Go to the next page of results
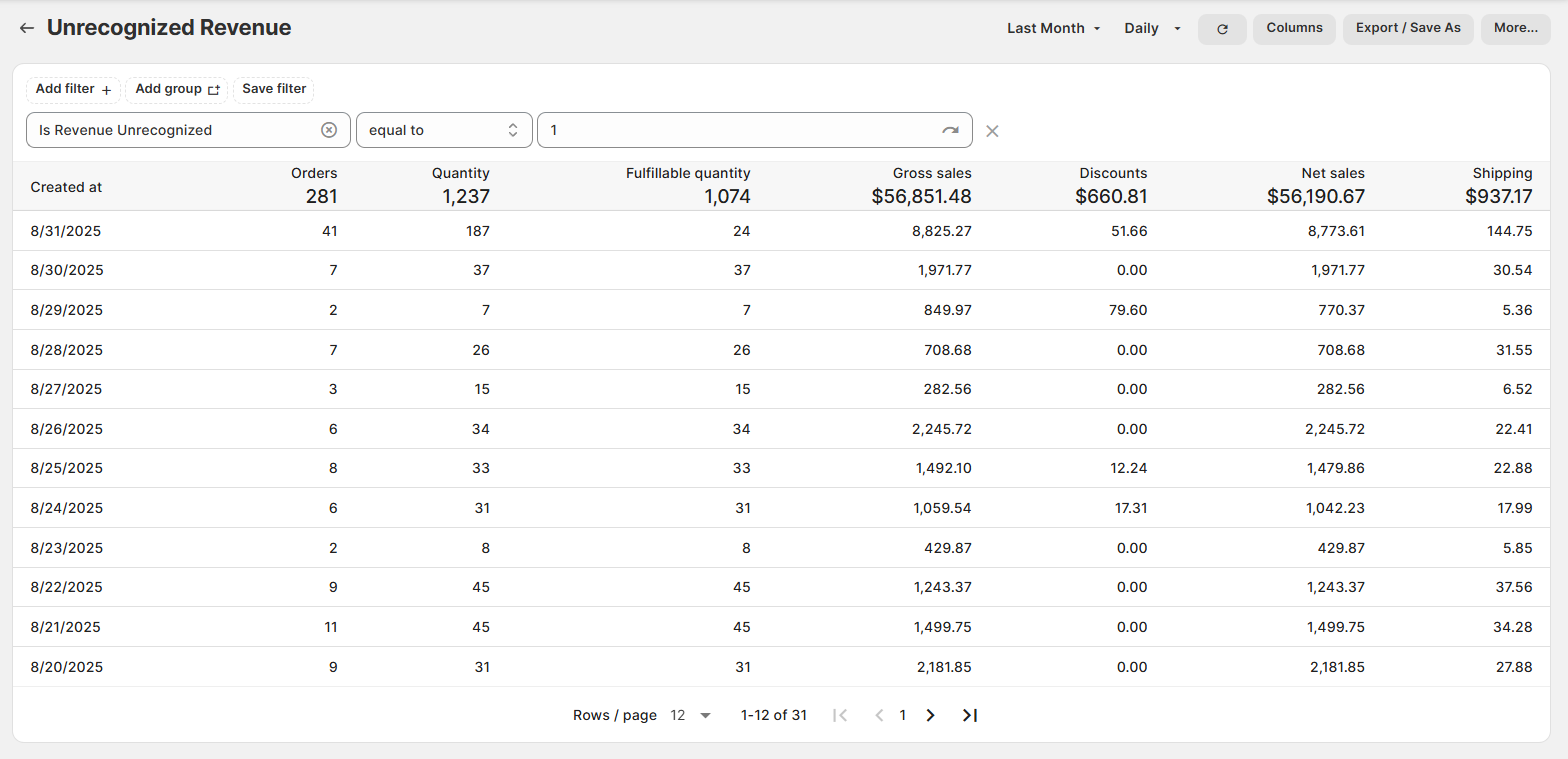1568x759 pixels. point(930,715)
